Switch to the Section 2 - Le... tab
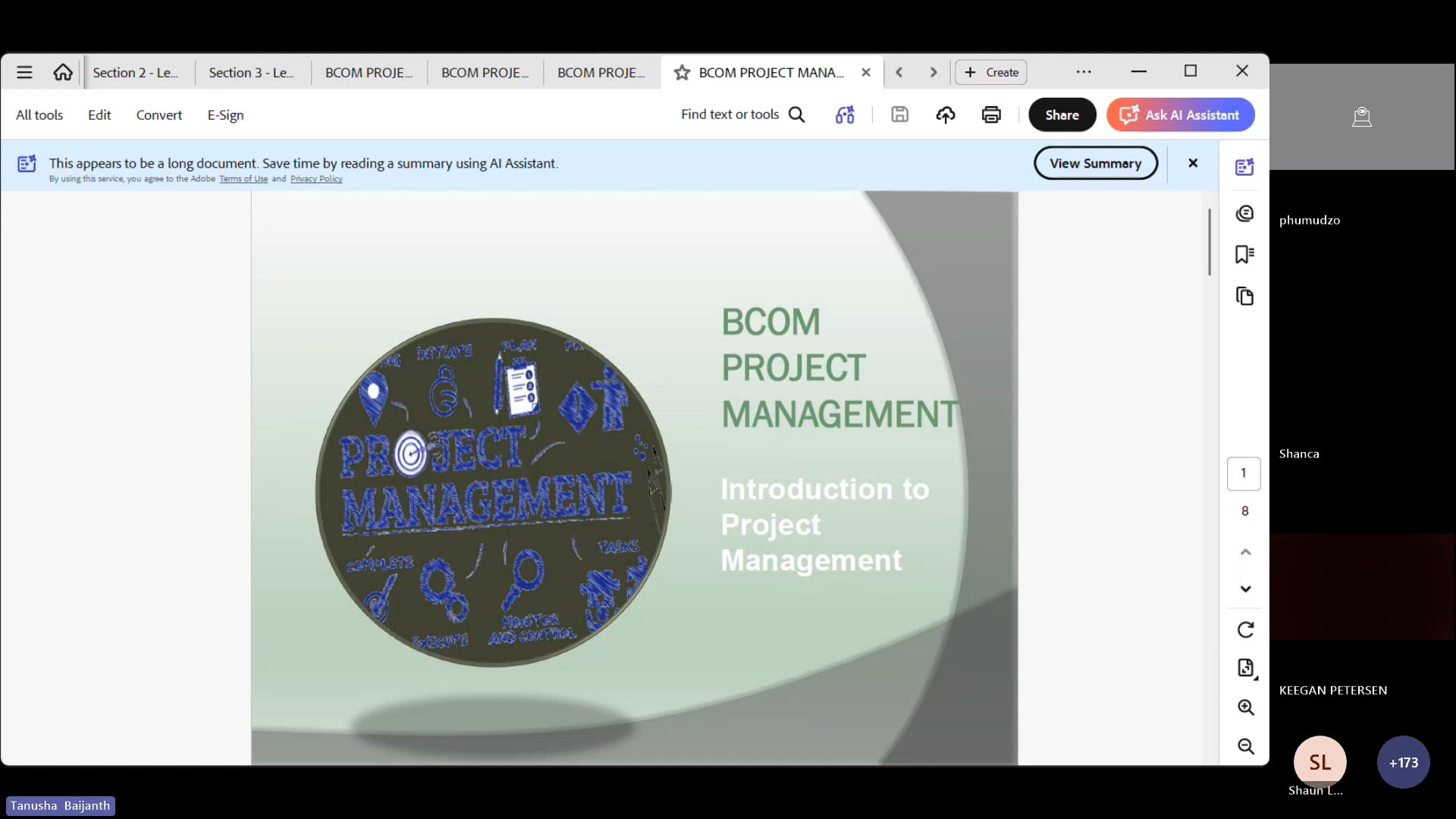Viewport: 1456px width, 819px height. (x=136, y=73)
